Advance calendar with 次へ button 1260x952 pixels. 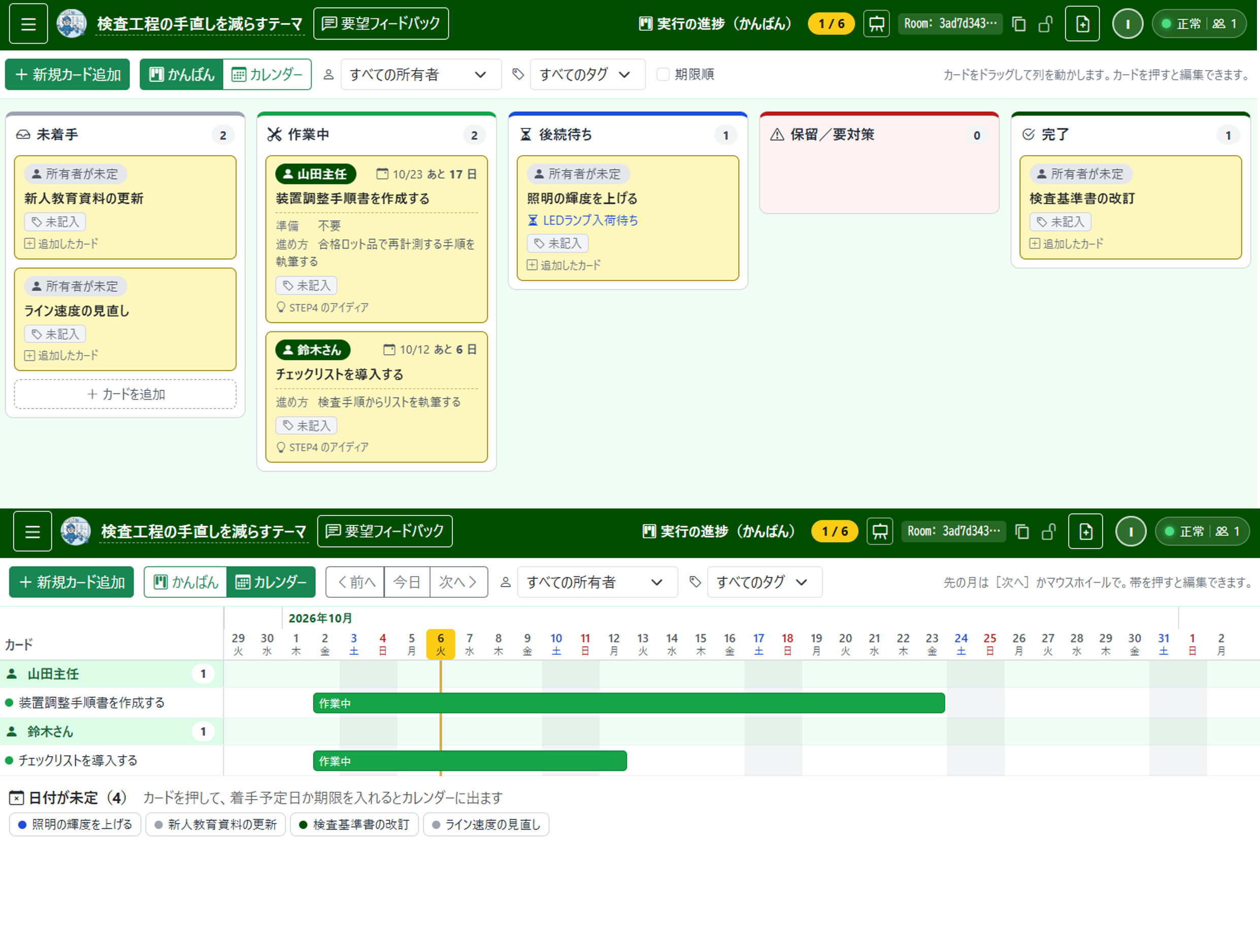tap(458, 582)
